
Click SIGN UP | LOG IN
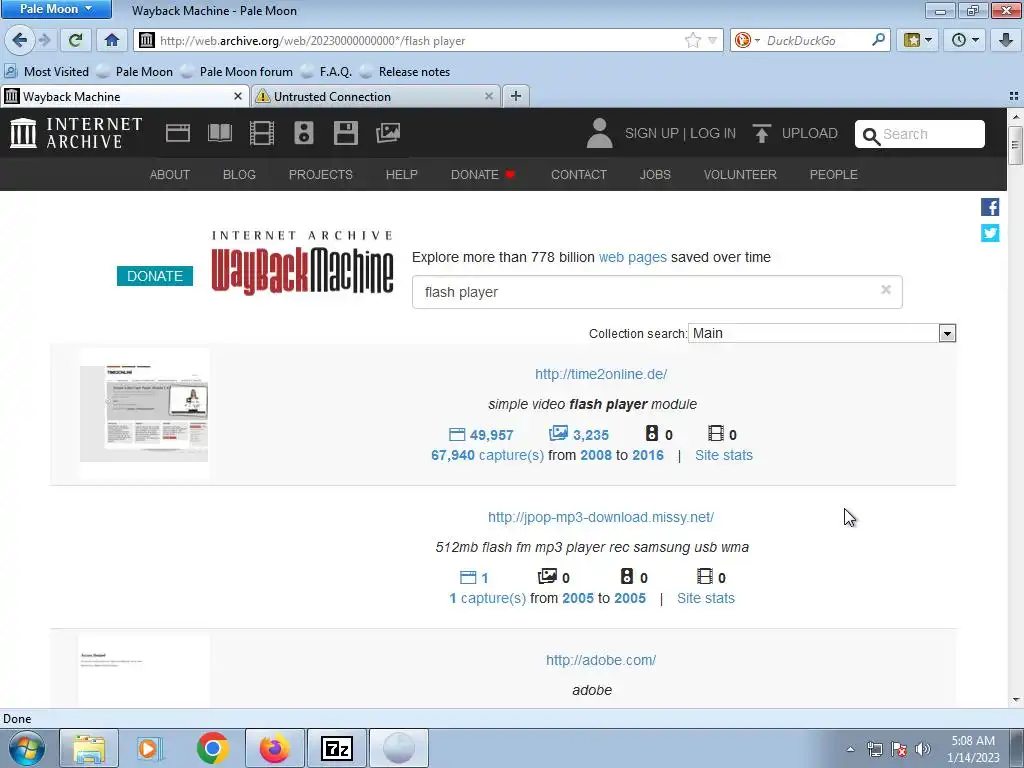coord(680,133)
